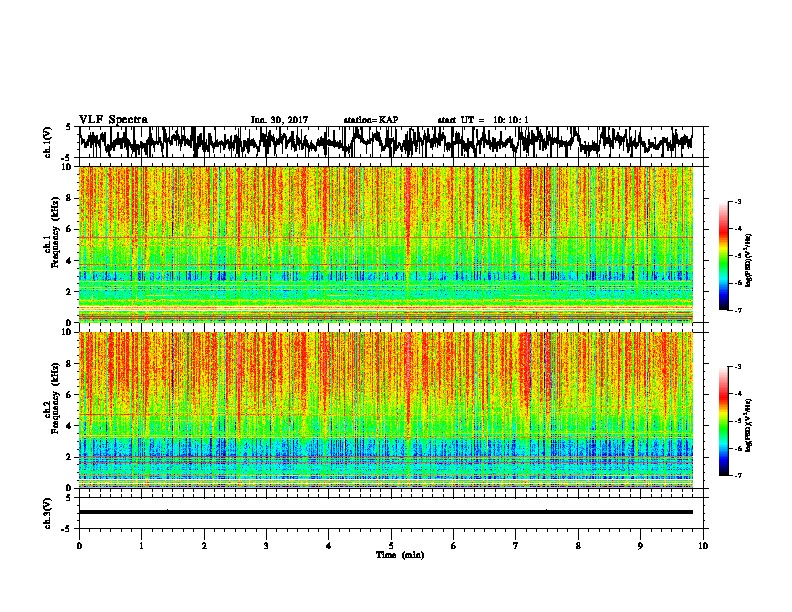Screen dimensions: 792x612
Task: Click the color scale bar beside ch.2 spectrogram
Action: point(723,421)
